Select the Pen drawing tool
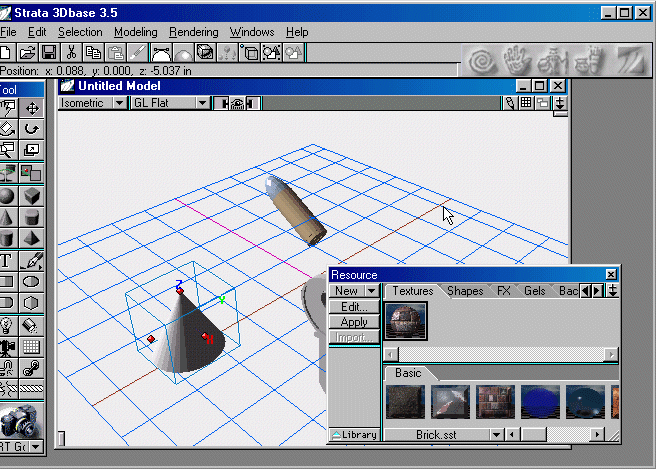656x469 pixels. [32, 261]
